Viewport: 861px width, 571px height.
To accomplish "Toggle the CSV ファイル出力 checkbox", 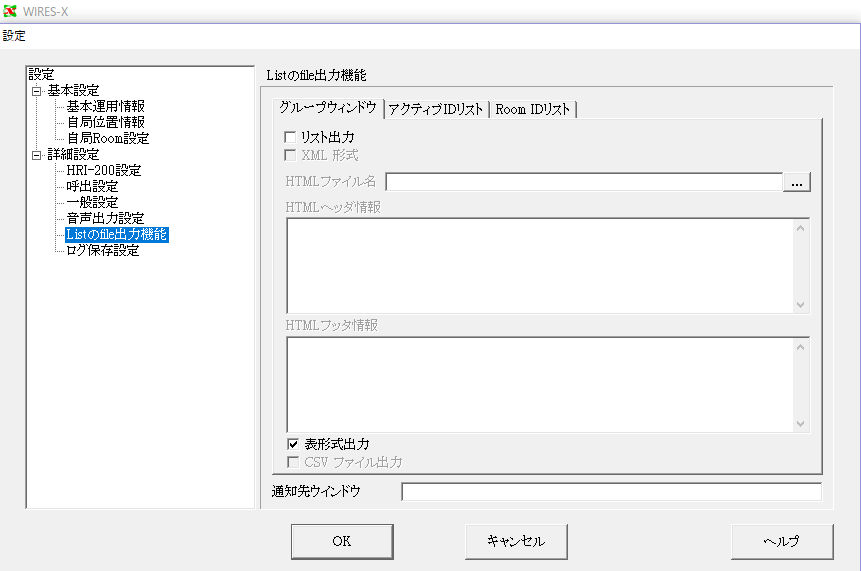I will [293, 462].
